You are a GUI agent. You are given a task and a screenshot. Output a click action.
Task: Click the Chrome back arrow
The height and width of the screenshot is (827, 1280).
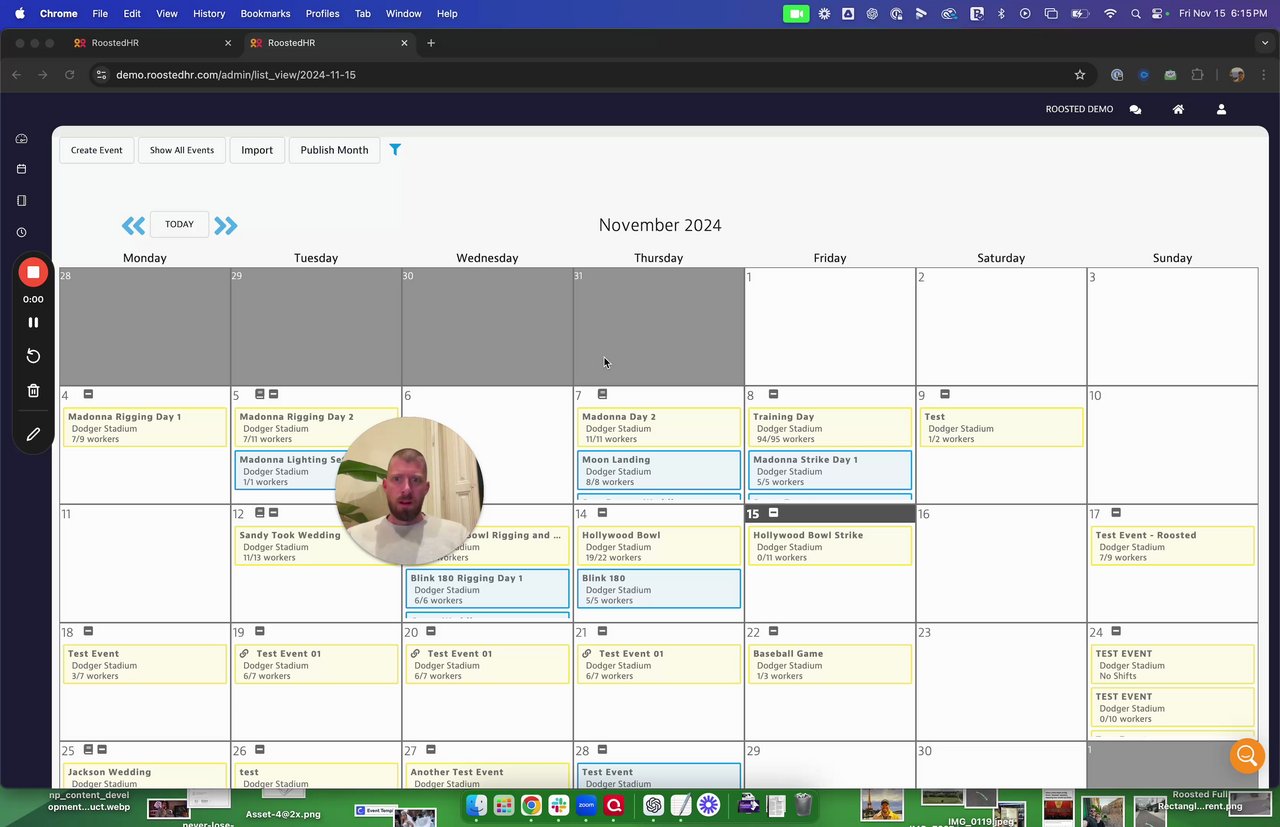click(x=16, y=75)
